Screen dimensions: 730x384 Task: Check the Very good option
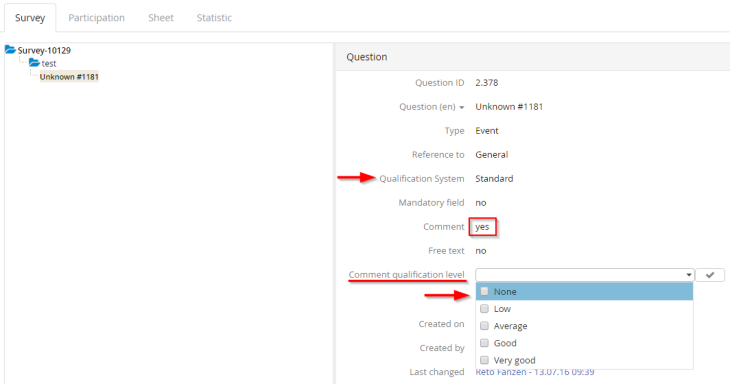pos(484,360)
